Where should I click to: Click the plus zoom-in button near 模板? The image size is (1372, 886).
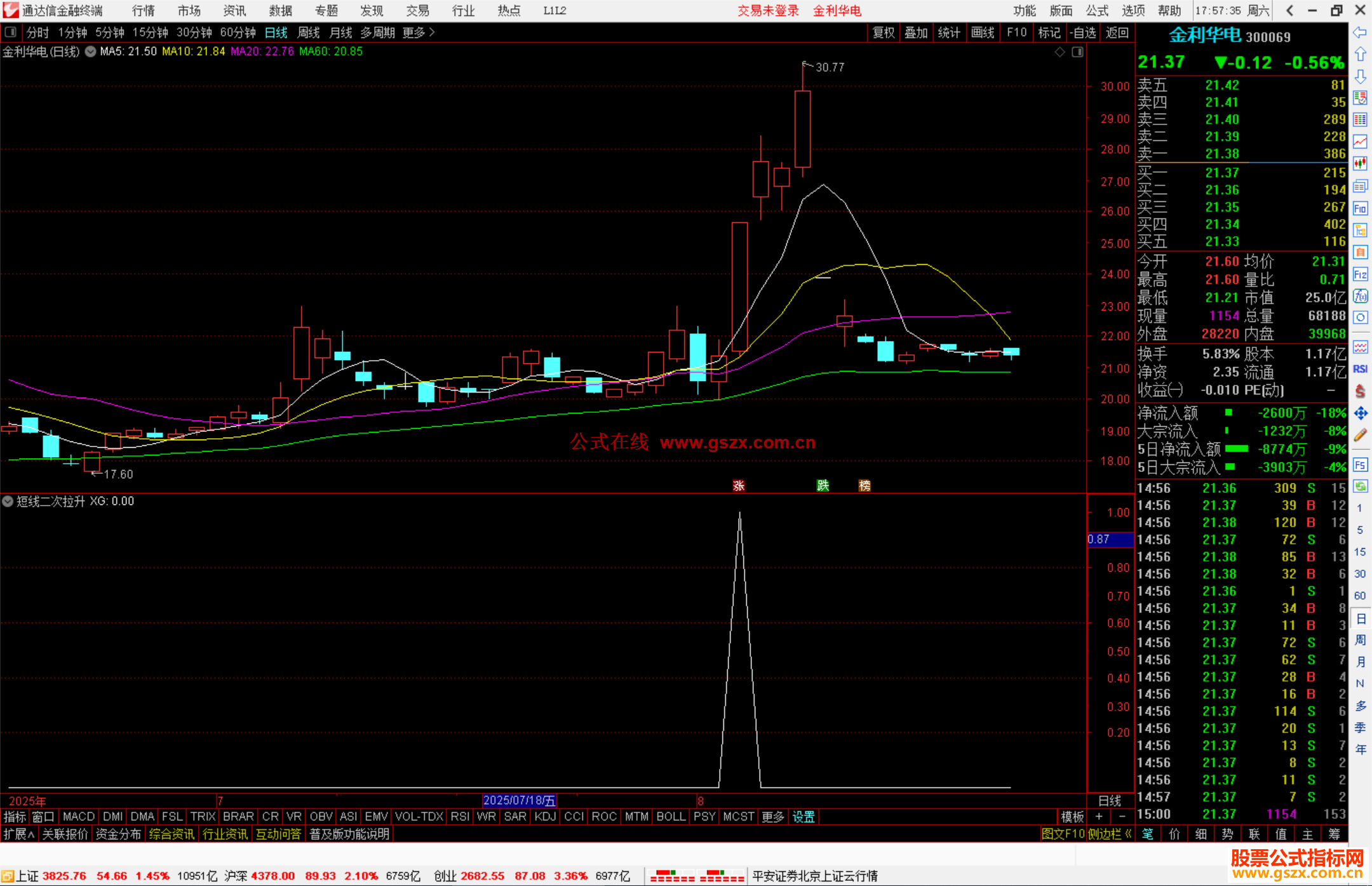pos(1099,817)
